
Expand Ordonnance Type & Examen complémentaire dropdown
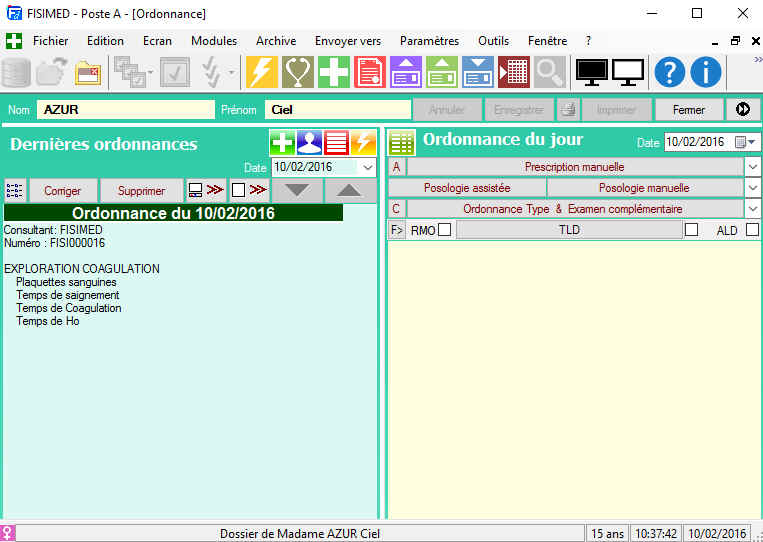coord(753,209)
